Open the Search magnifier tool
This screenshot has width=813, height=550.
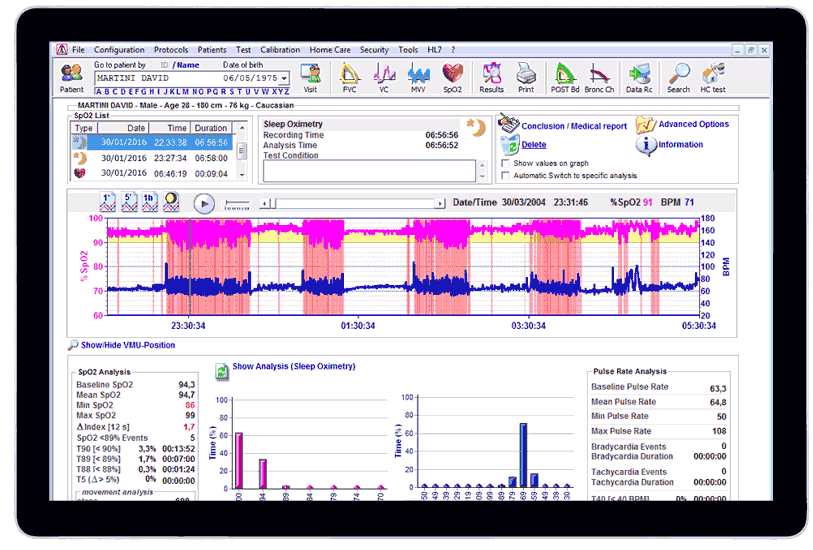(x=678, y=78)
